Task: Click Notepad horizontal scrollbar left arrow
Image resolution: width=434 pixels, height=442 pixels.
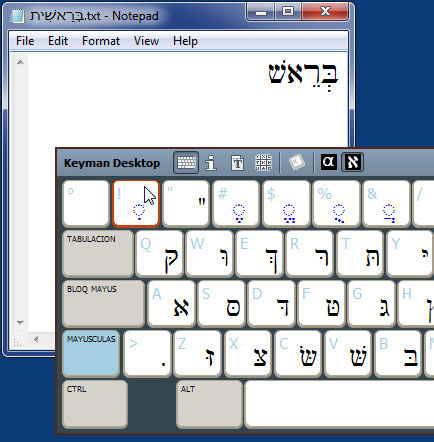Action: 36,340
